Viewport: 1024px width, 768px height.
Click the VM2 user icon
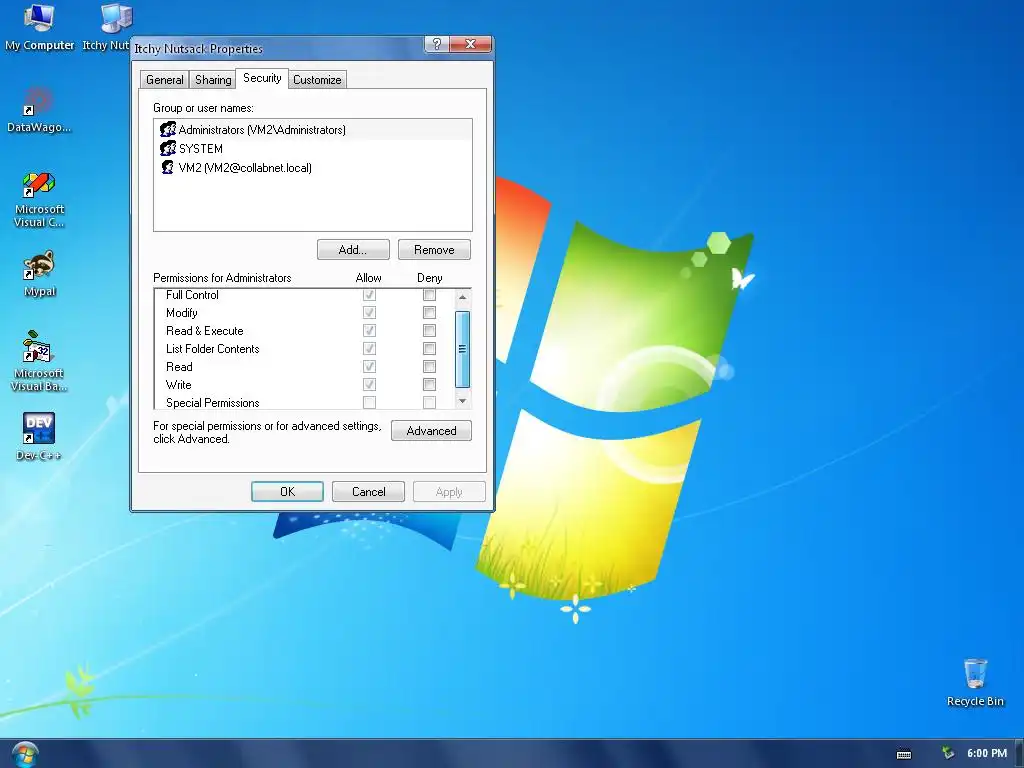(168, 167)
